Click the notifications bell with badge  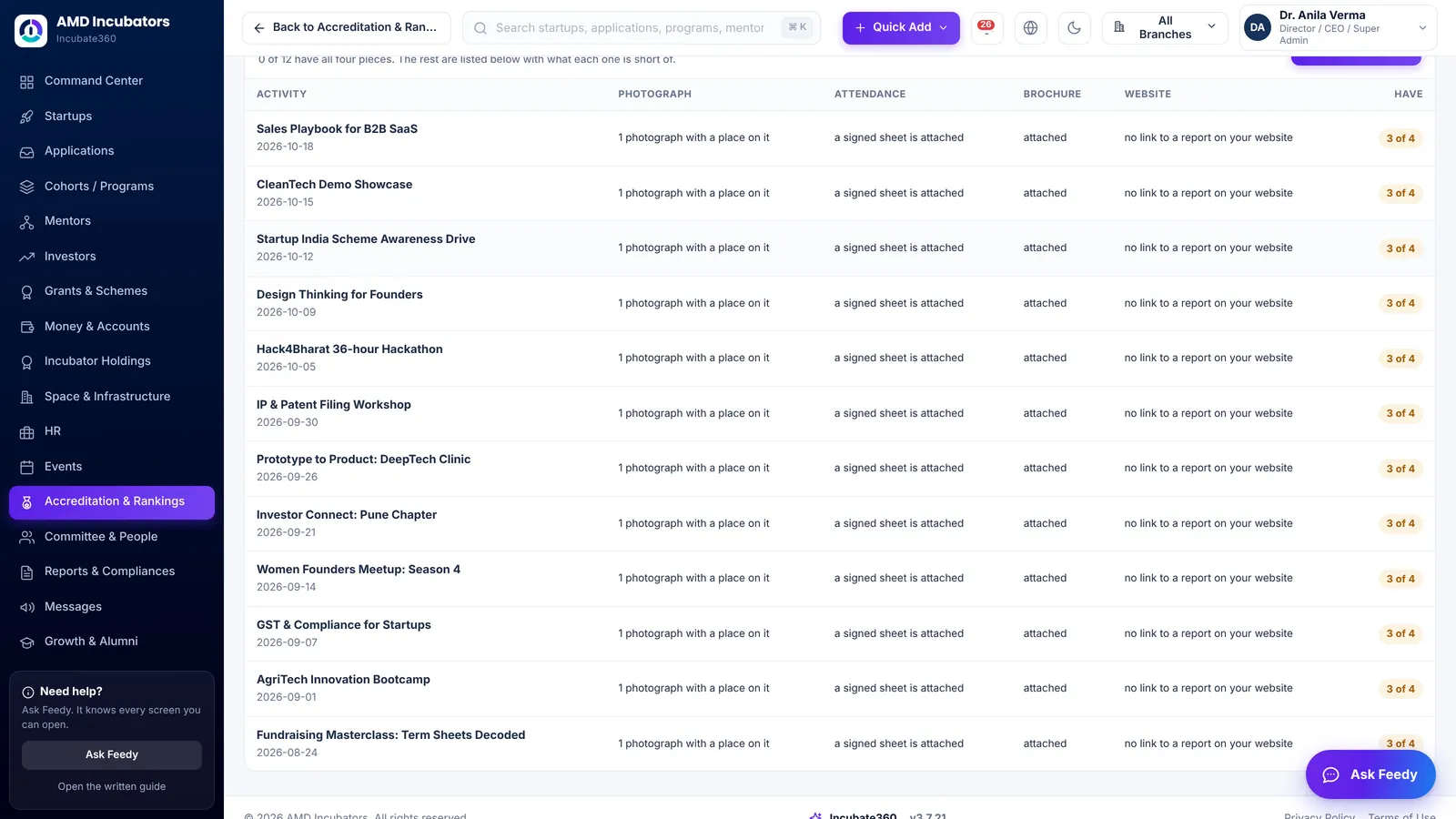[986, 27]
